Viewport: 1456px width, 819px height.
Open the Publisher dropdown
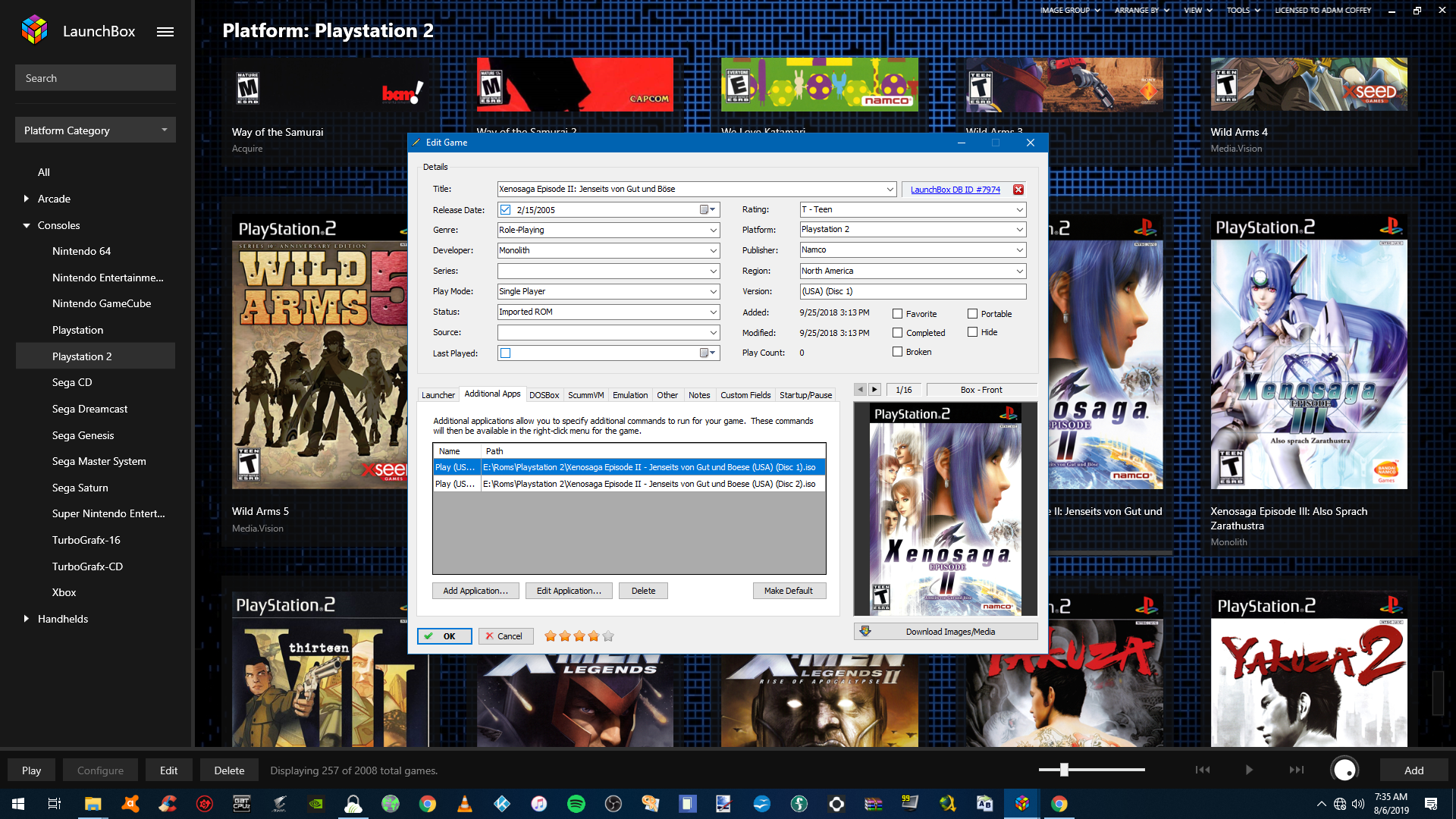tap(1020, 249)
